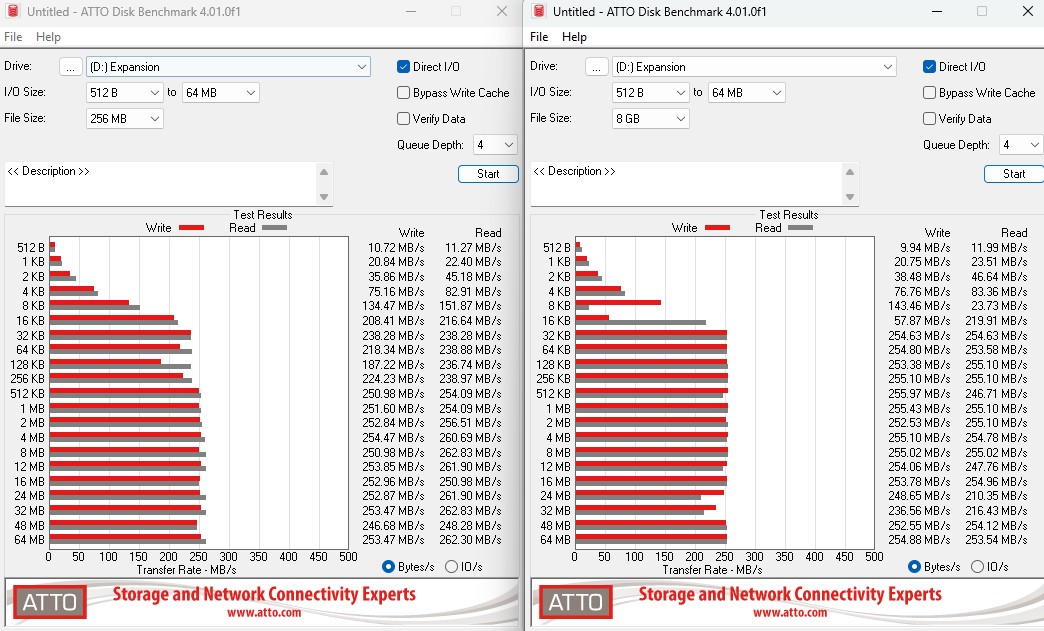Screen dimensions: 1044x631
Task: Open 64 MB I/O size dropdown, right window
Action: coord(747,93)
